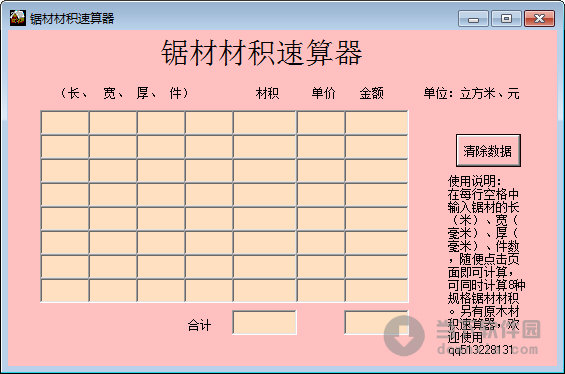The width and height of the screenshot is (565, 374).
Task: Click the second row 宽 width field
Action: coord(113,147)
